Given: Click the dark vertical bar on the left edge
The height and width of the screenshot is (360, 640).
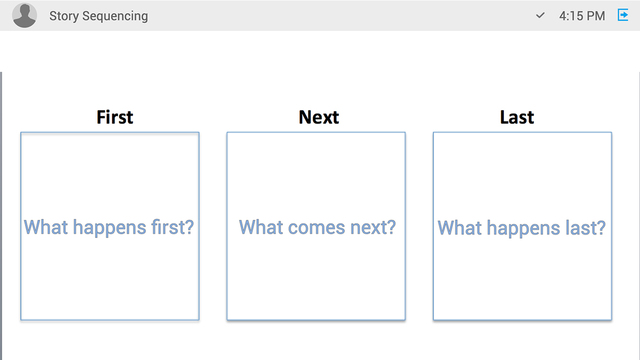Looking at the screenshot, I should [1, 216].
